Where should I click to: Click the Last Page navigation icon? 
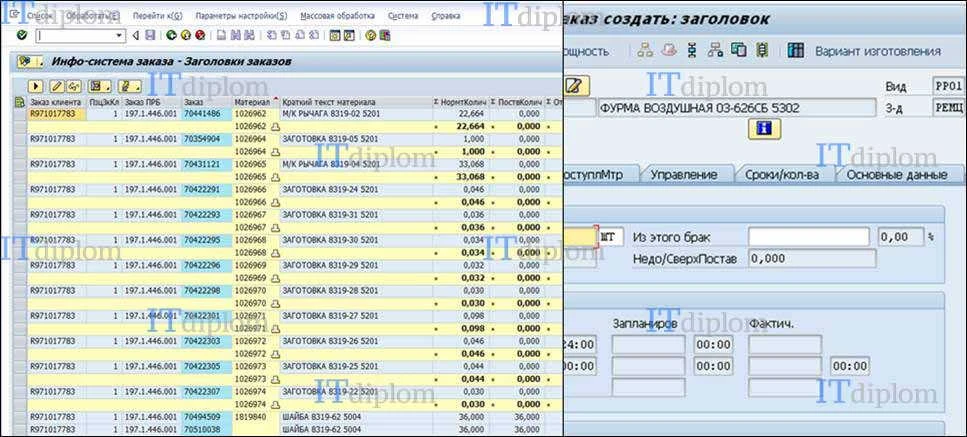click(314, 36)
